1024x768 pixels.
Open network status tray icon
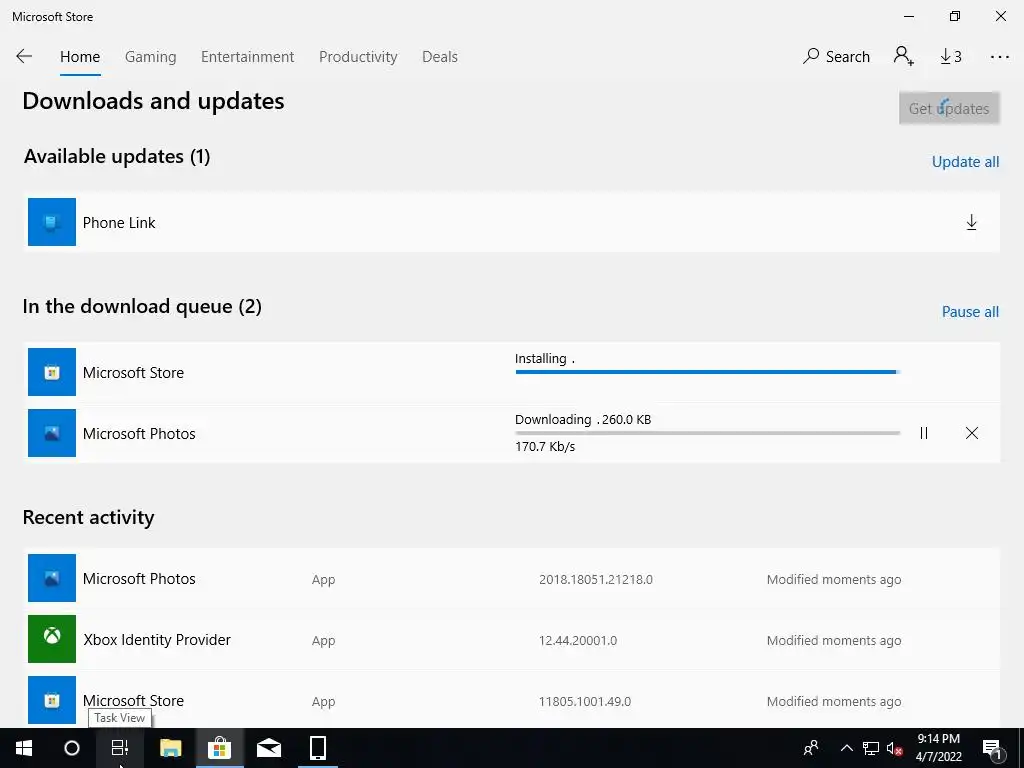[x=871, y=748]
